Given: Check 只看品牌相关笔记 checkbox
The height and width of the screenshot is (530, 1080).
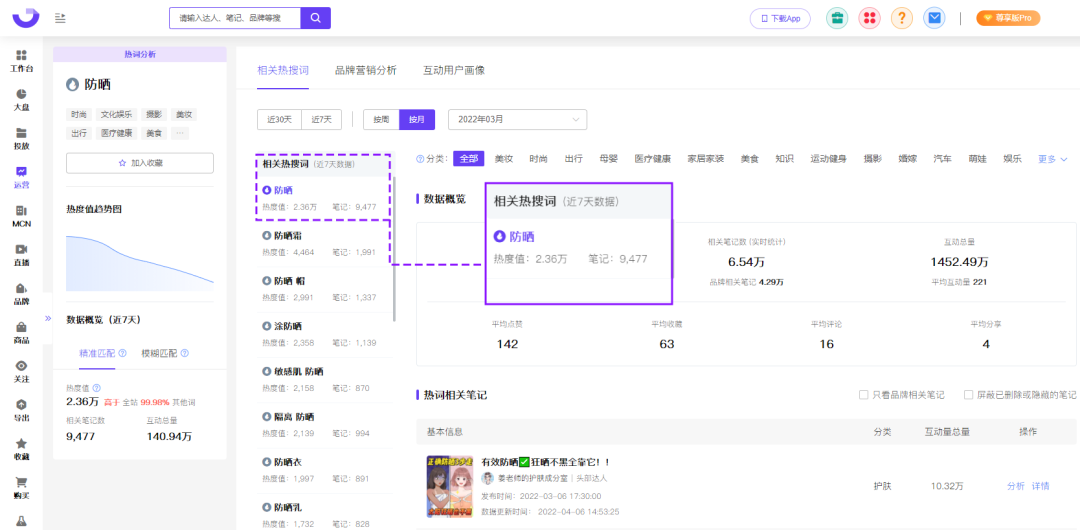Looking at the screenshot, I should click(864, 395).
